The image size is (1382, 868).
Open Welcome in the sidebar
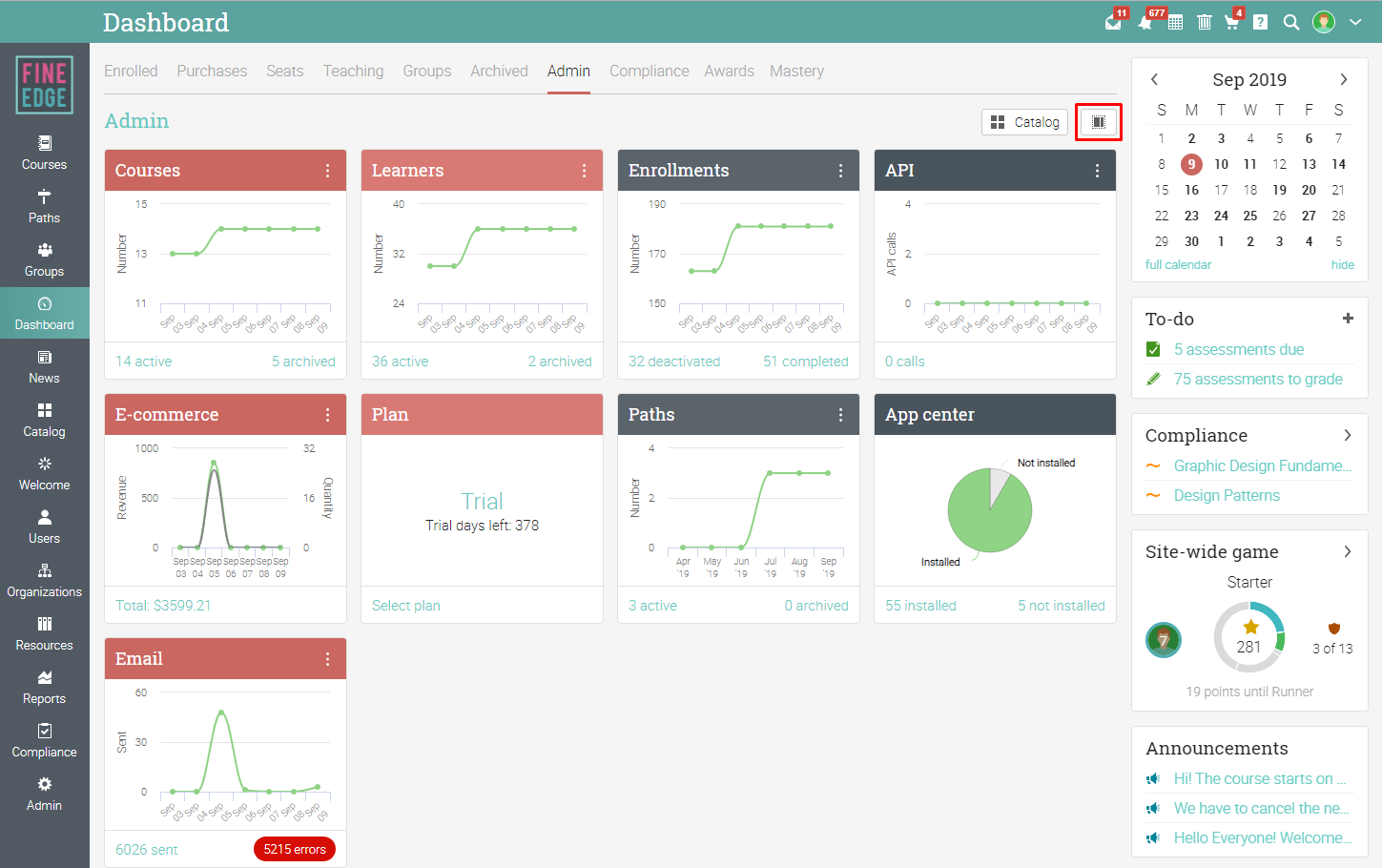coord(45,473)
